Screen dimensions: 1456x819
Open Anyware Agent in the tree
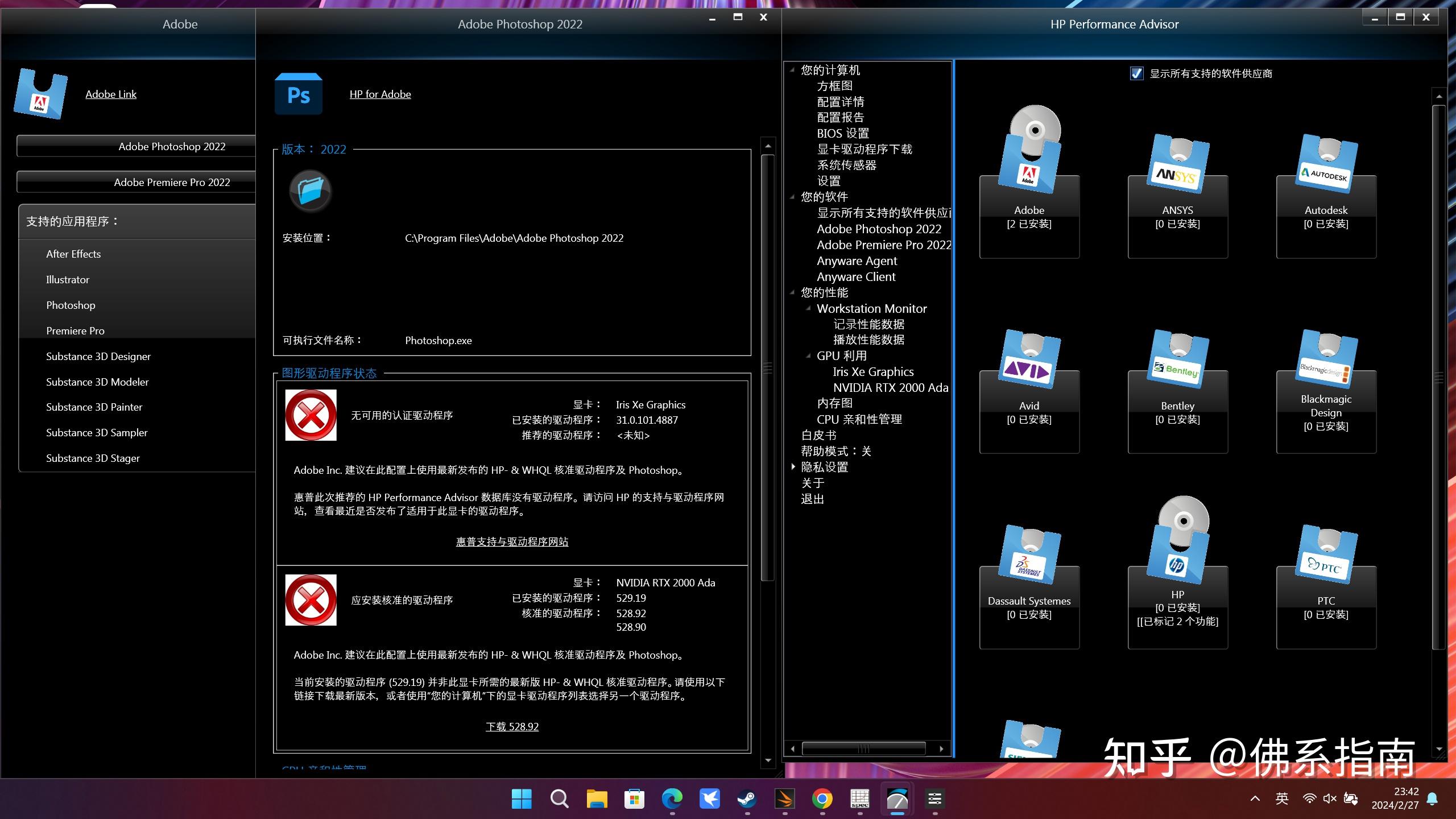[857, 260]
